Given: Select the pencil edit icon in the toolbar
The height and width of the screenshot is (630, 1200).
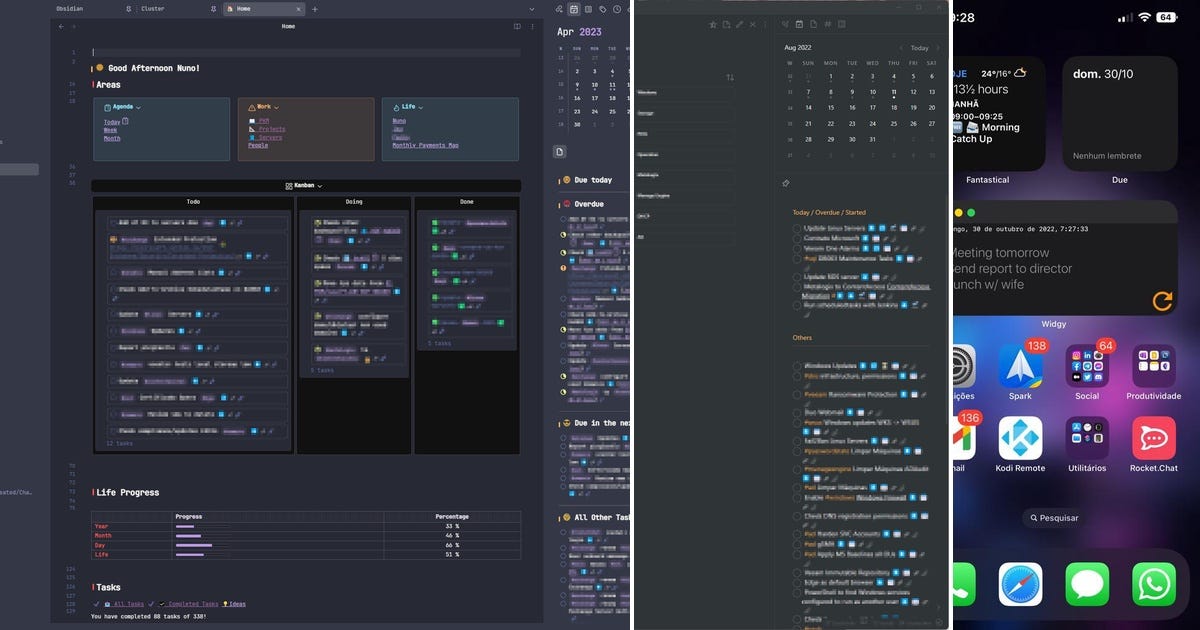Looking at the screenshot, I should pyautogui.click(x=739, y=24).
